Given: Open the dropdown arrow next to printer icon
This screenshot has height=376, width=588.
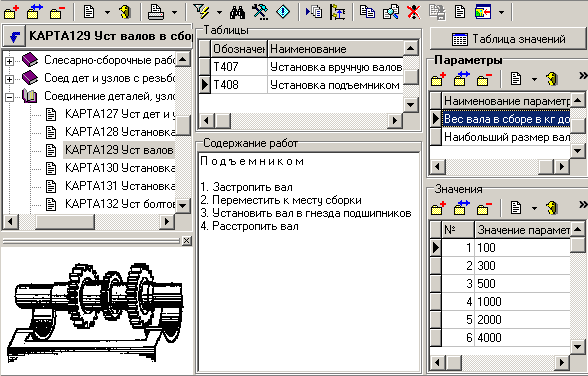Looking at the screenshot, I should pos(174,13).
